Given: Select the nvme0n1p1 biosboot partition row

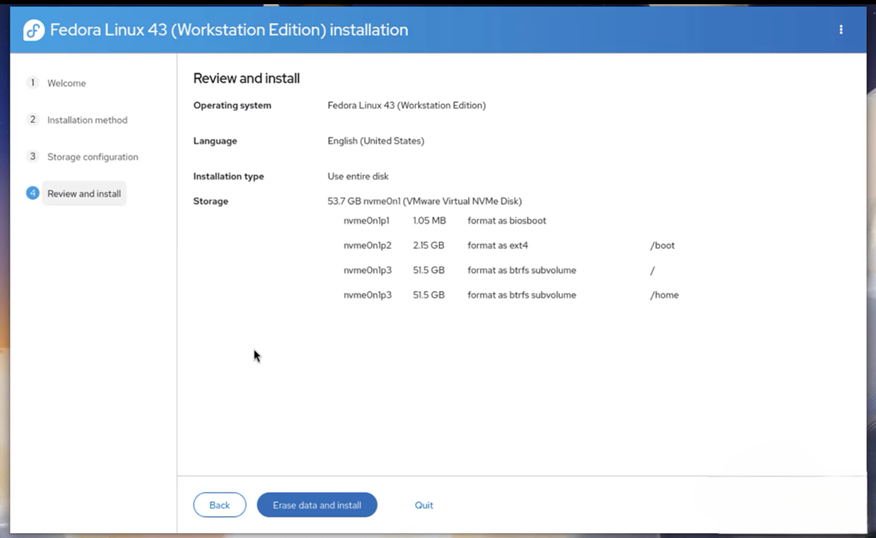Looking at the screenshot, I should pyautogui.click(x=444, y=221).
